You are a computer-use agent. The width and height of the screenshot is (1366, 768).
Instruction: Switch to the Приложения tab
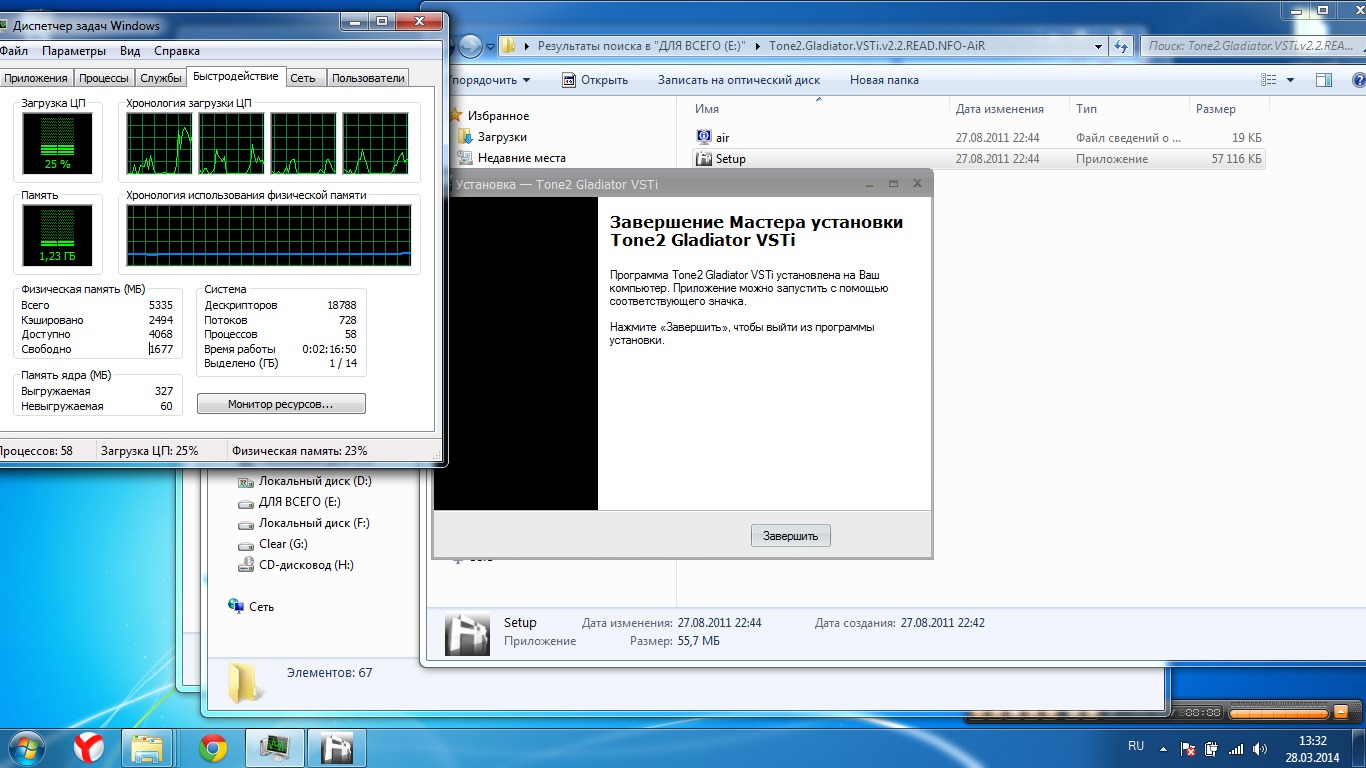[x=36, y=78]
